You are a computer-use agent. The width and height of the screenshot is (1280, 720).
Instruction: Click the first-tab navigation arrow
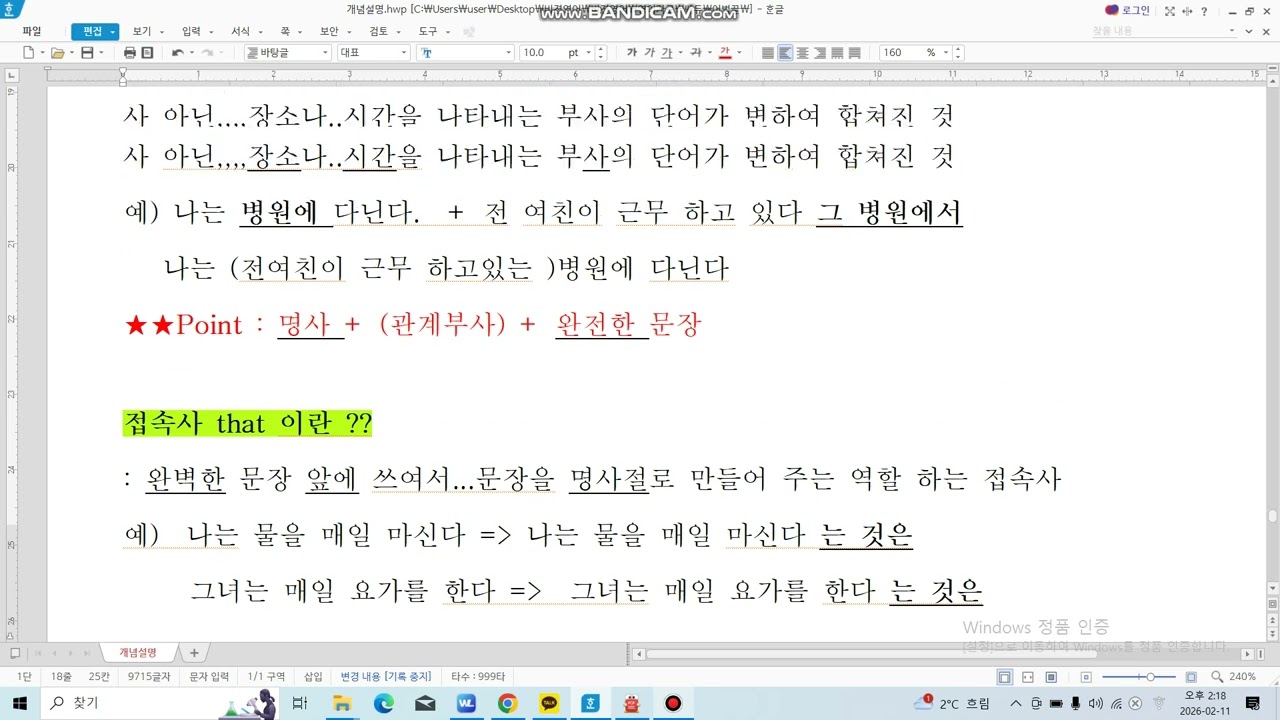[x=40, y=653]
